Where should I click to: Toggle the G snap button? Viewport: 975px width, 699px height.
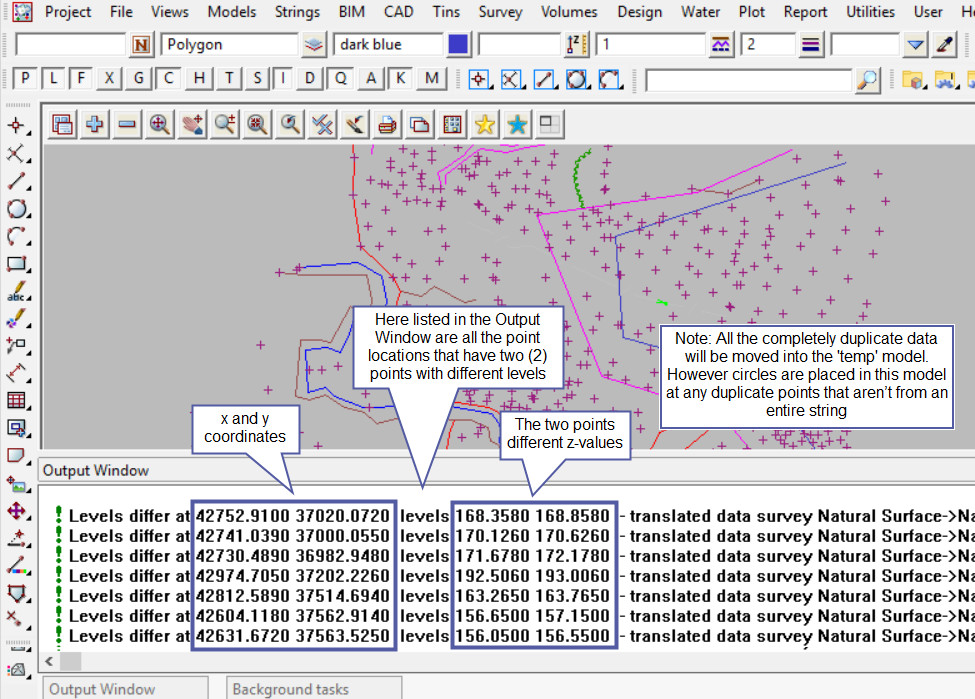pyautogui.click(x=140, y=79)
